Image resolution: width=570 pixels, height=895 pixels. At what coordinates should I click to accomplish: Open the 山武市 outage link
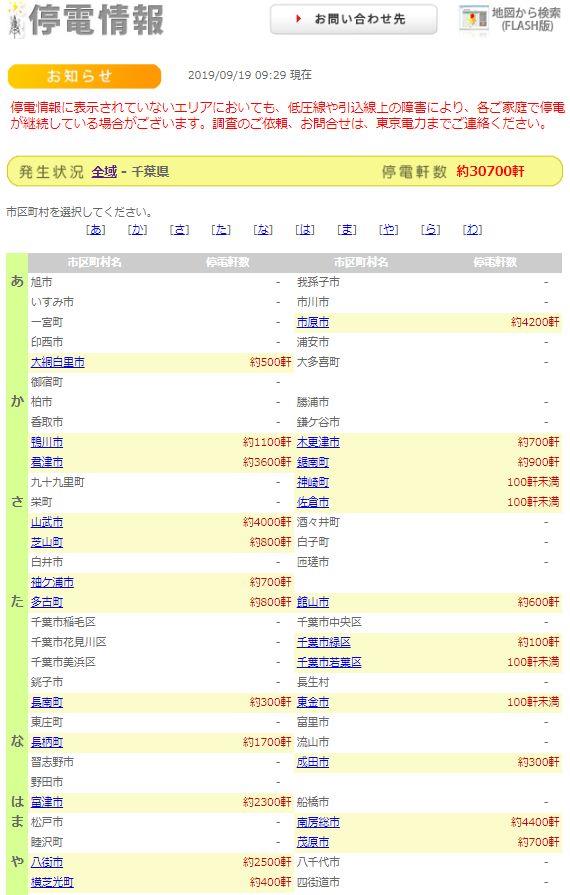click(47, 522)
